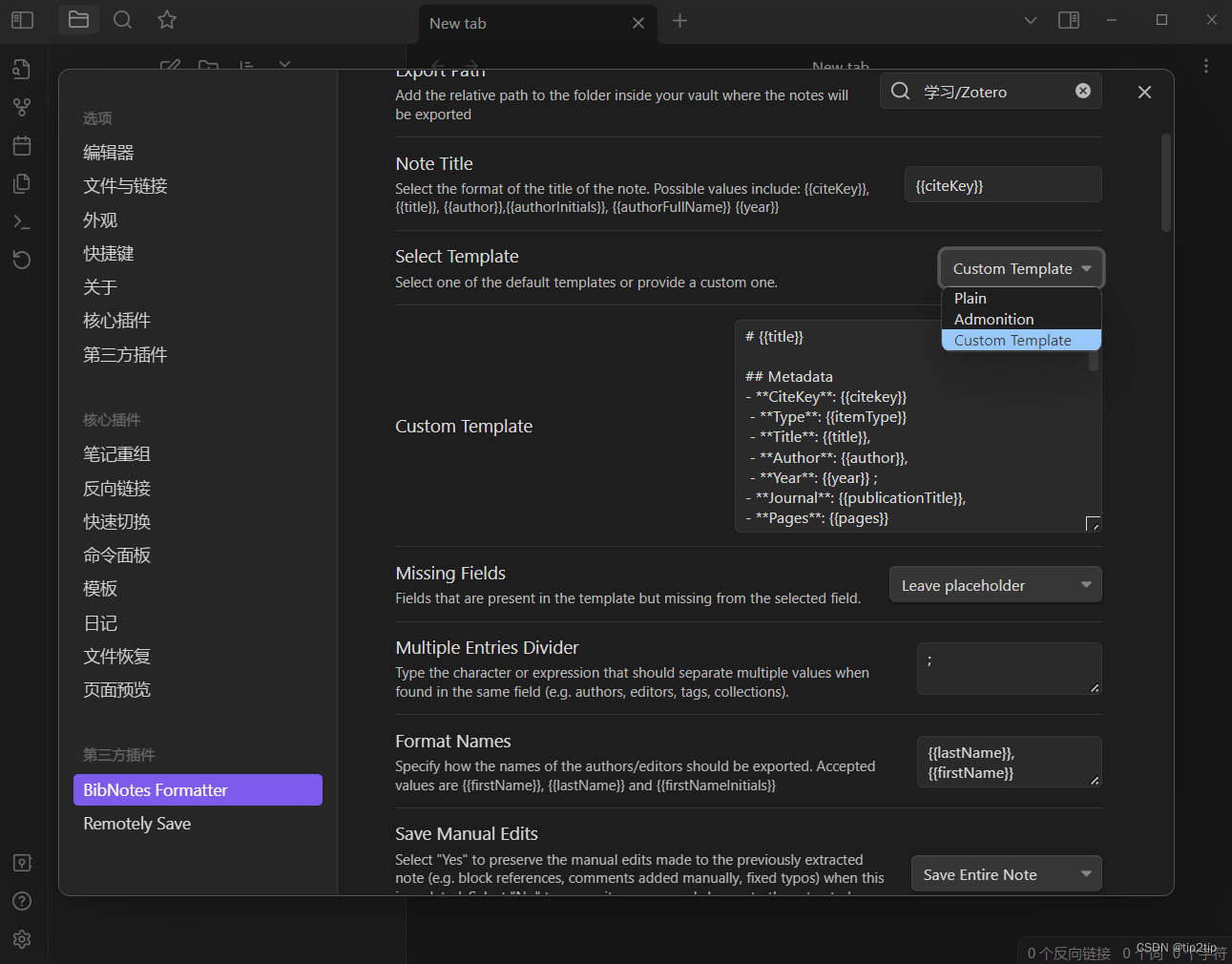This screenshot has height=964, width=1232.
Task: Close the settings dialog
Action: tap(1144, 92)
